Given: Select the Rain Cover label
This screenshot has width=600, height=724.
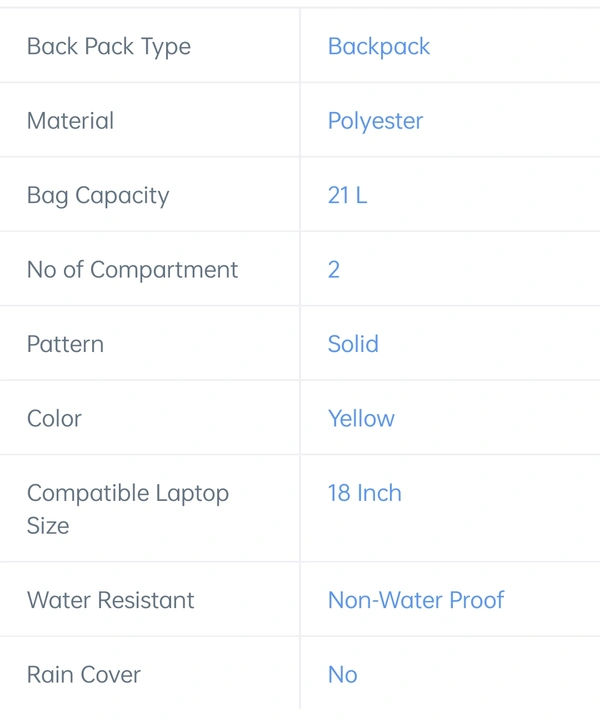Looking at the screenshot, I should (x=84, y=675).
